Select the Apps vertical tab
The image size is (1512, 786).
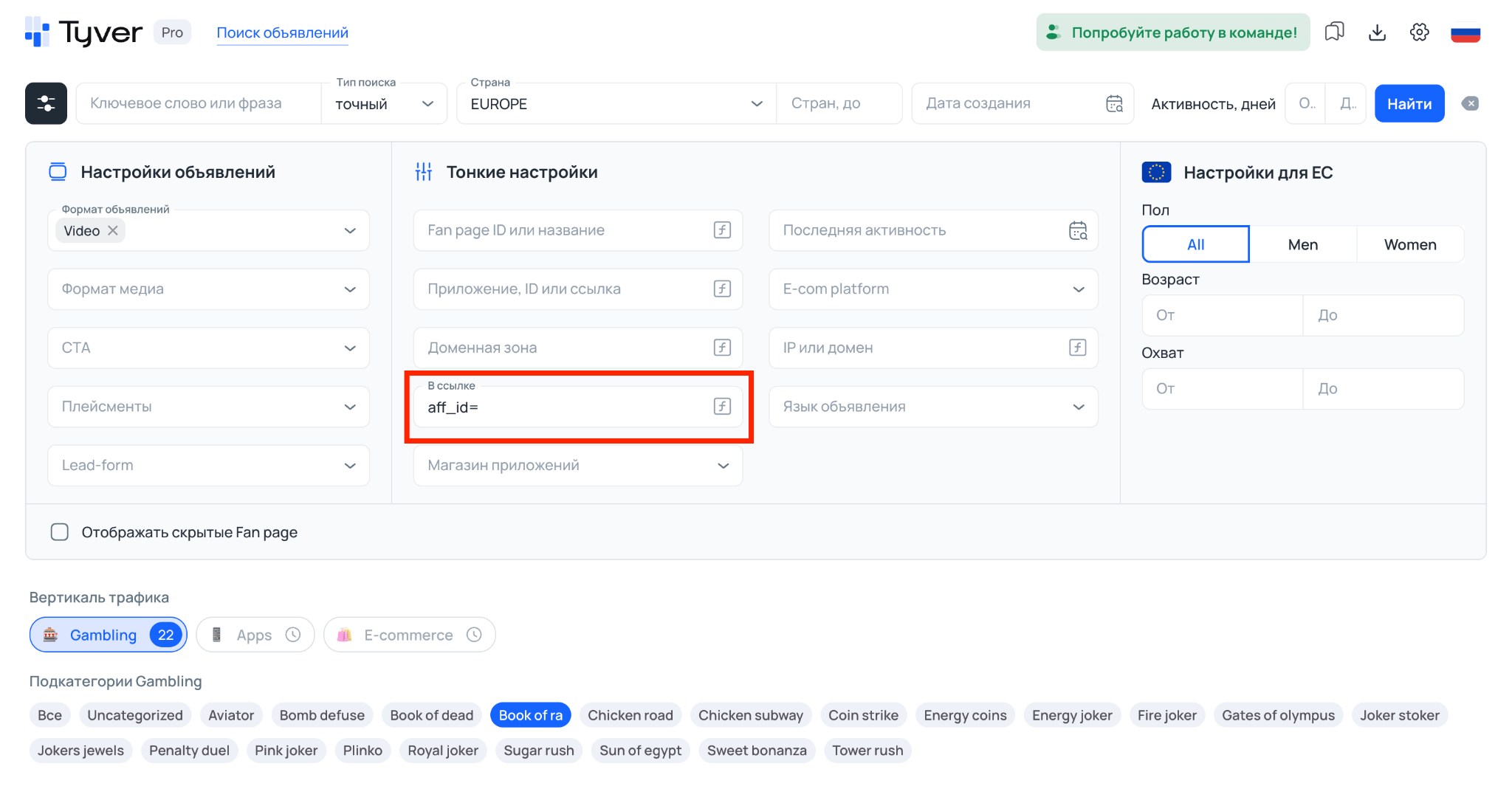pos(255,635)
